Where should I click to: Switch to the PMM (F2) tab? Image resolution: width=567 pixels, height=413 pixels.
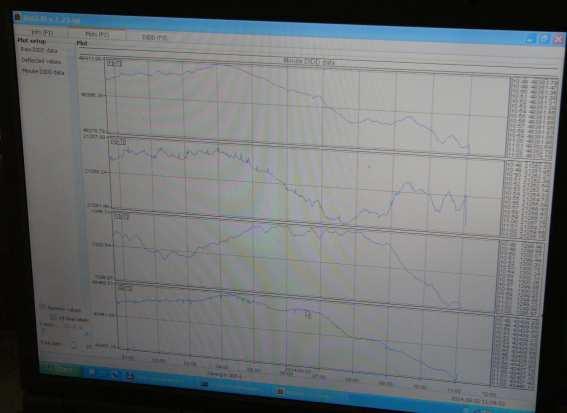click(97, 35)
